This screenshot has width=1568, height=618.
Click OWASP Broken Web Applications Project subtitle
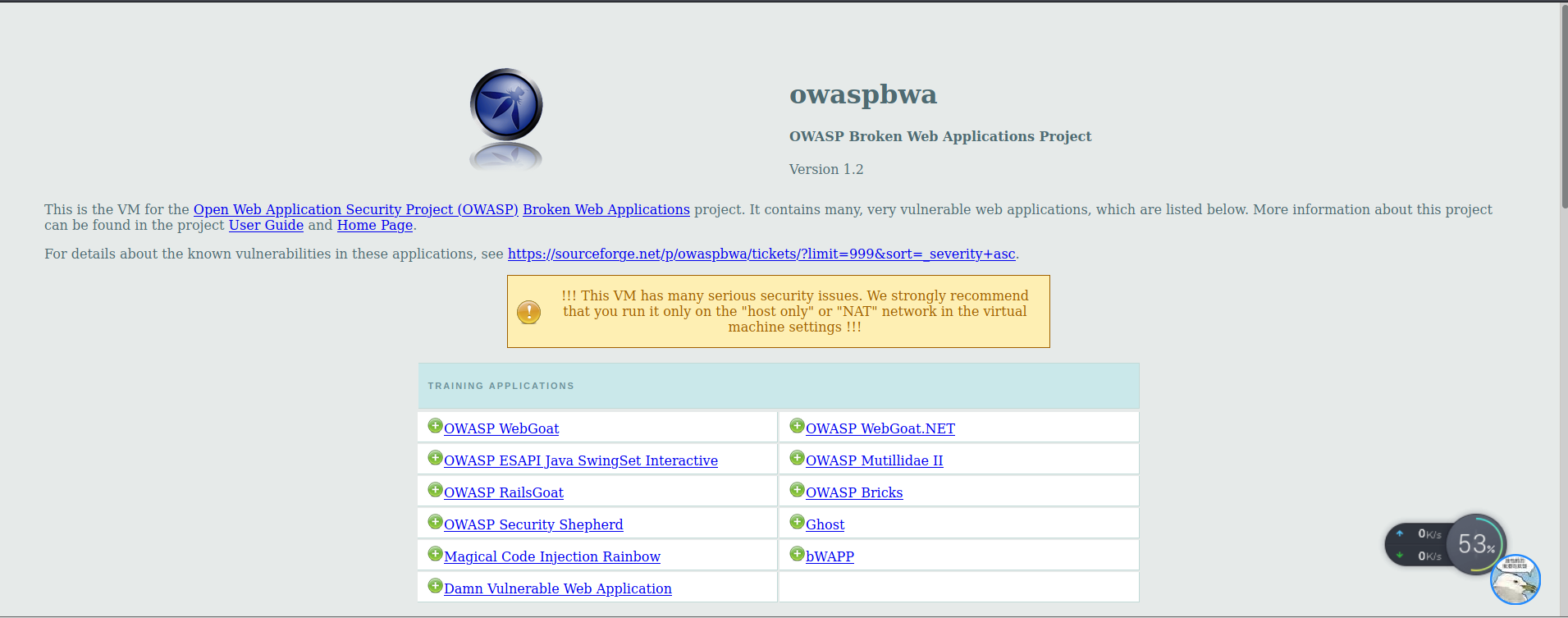[940, 136]
